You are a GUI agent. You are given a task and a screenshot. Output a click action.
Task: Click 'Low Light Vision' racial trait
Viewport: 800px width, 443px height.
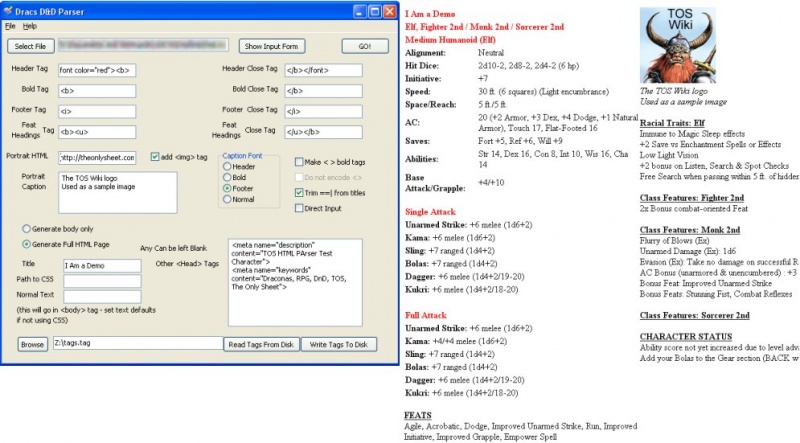point(669,155)
